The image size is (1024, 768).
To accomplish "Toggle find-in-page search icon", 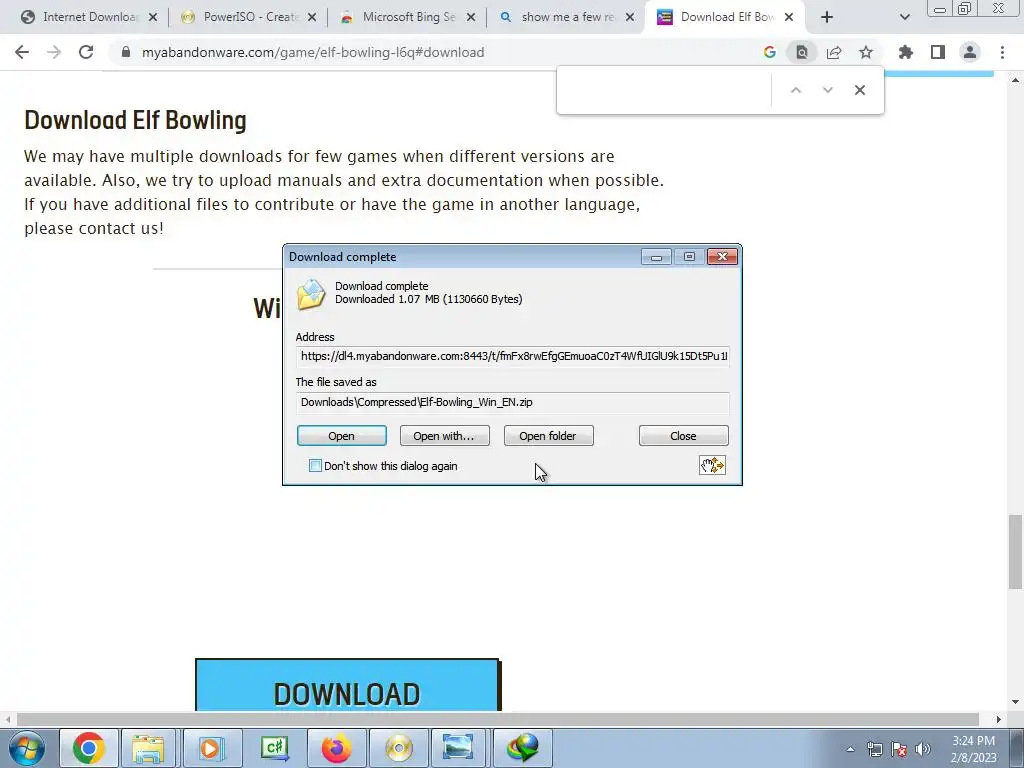I will [x=801, y=52].
